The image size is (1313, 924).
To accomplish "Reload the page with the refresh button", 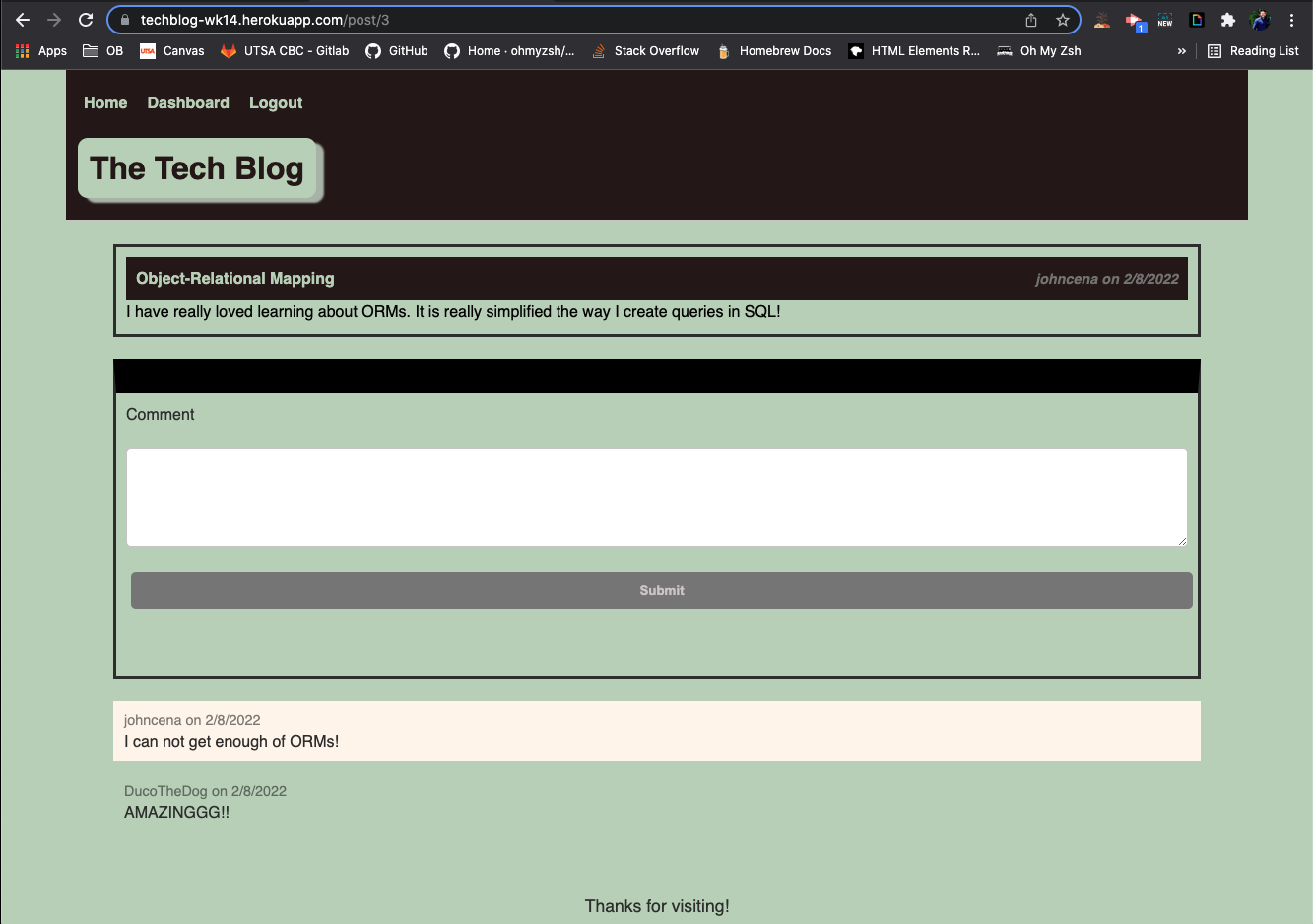I will pyautogui.click(x=86, y=19).
